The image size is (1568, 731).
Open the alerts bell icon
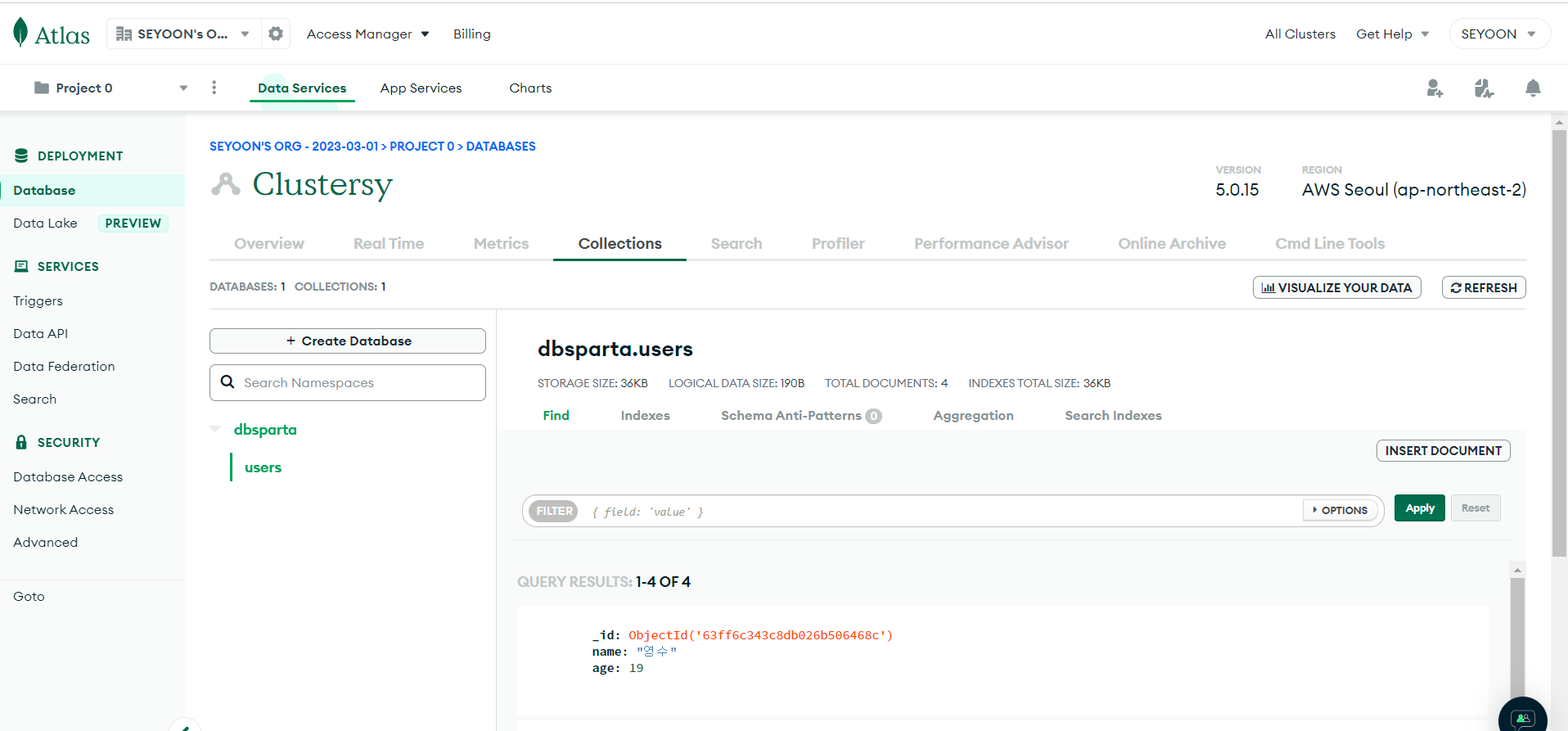click(x=1533, y=88)
